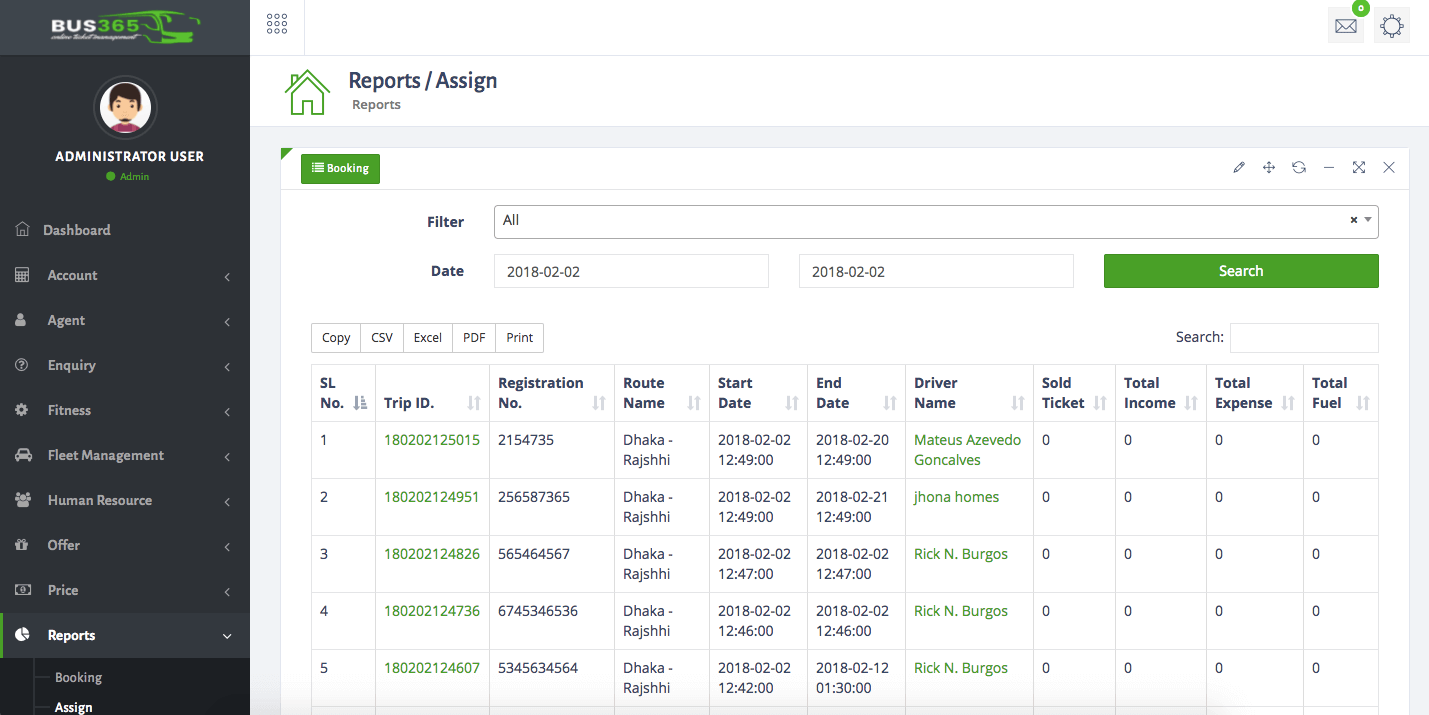Open the apps grid icon beside the logo
This screenshot has width=1429, height=715.
pos(277,22)
